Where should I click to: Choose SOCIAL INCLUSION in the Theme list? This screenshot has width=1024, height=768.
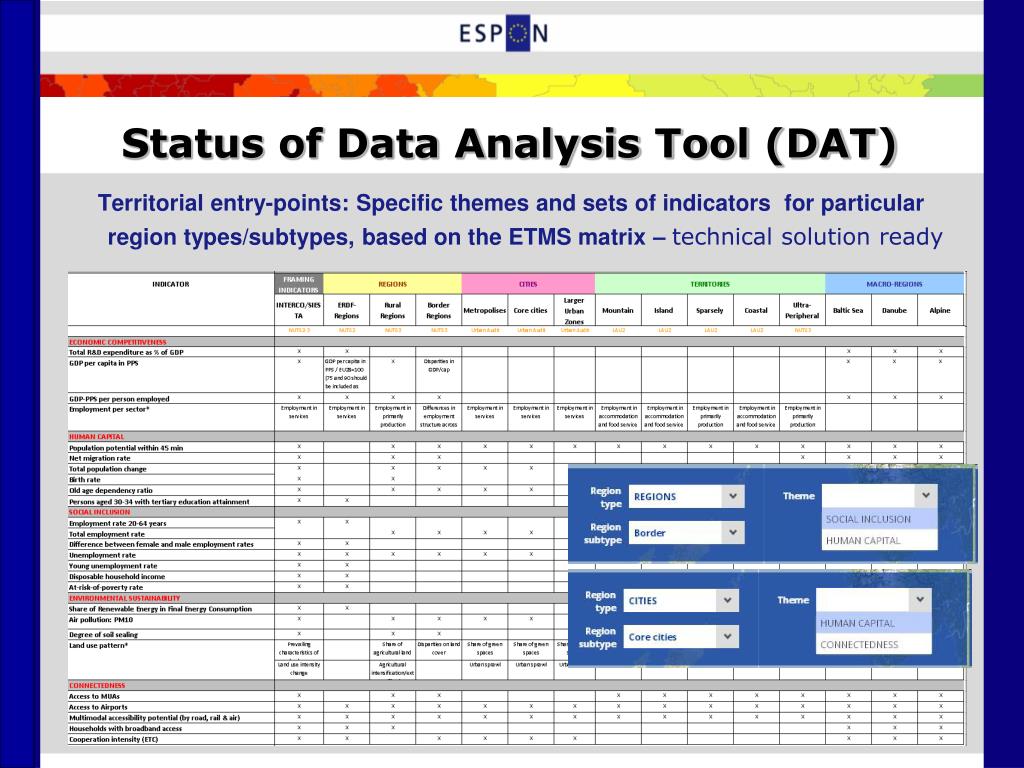(x=879, y=519)
